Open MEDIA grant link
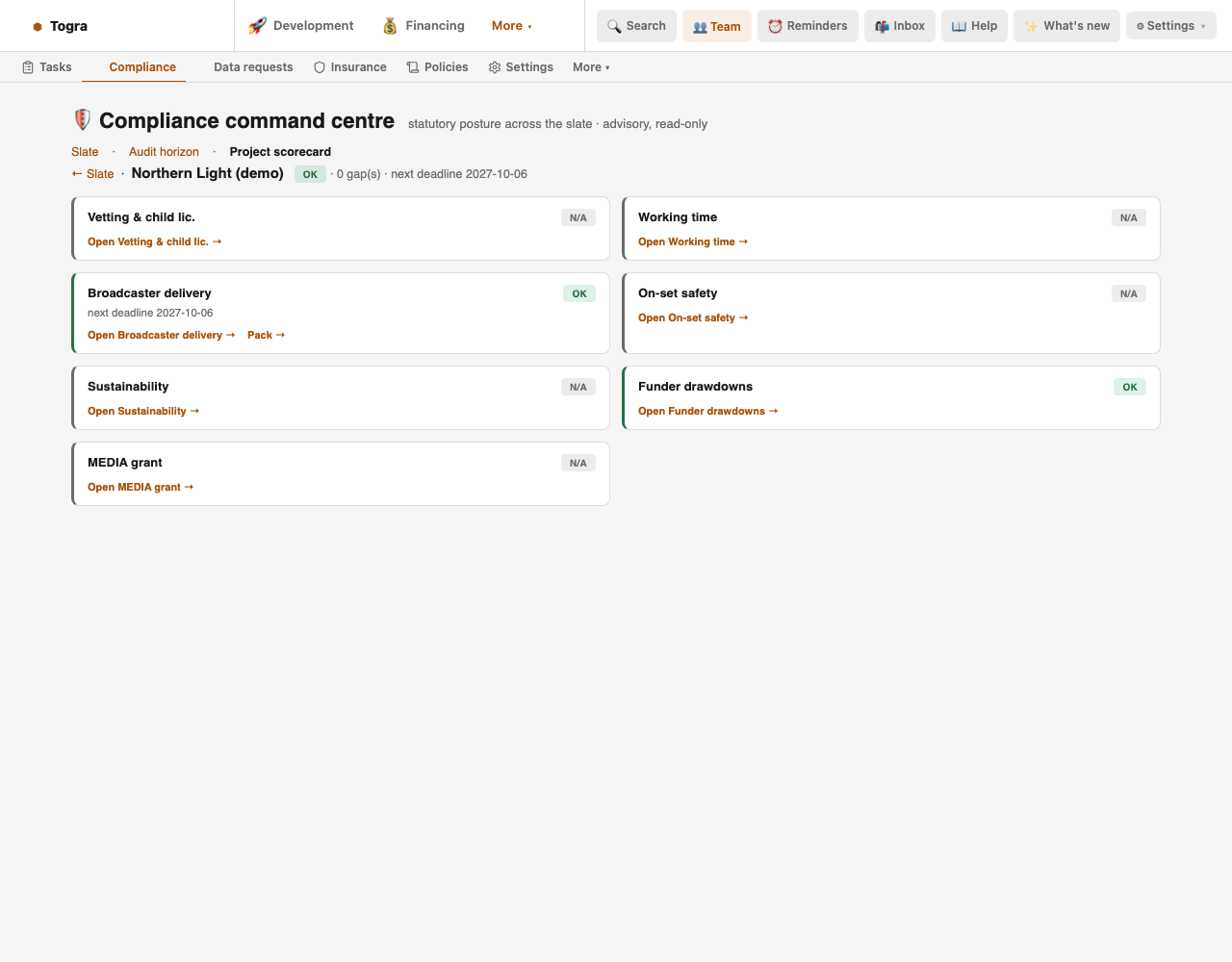 [x=141, y=488]
